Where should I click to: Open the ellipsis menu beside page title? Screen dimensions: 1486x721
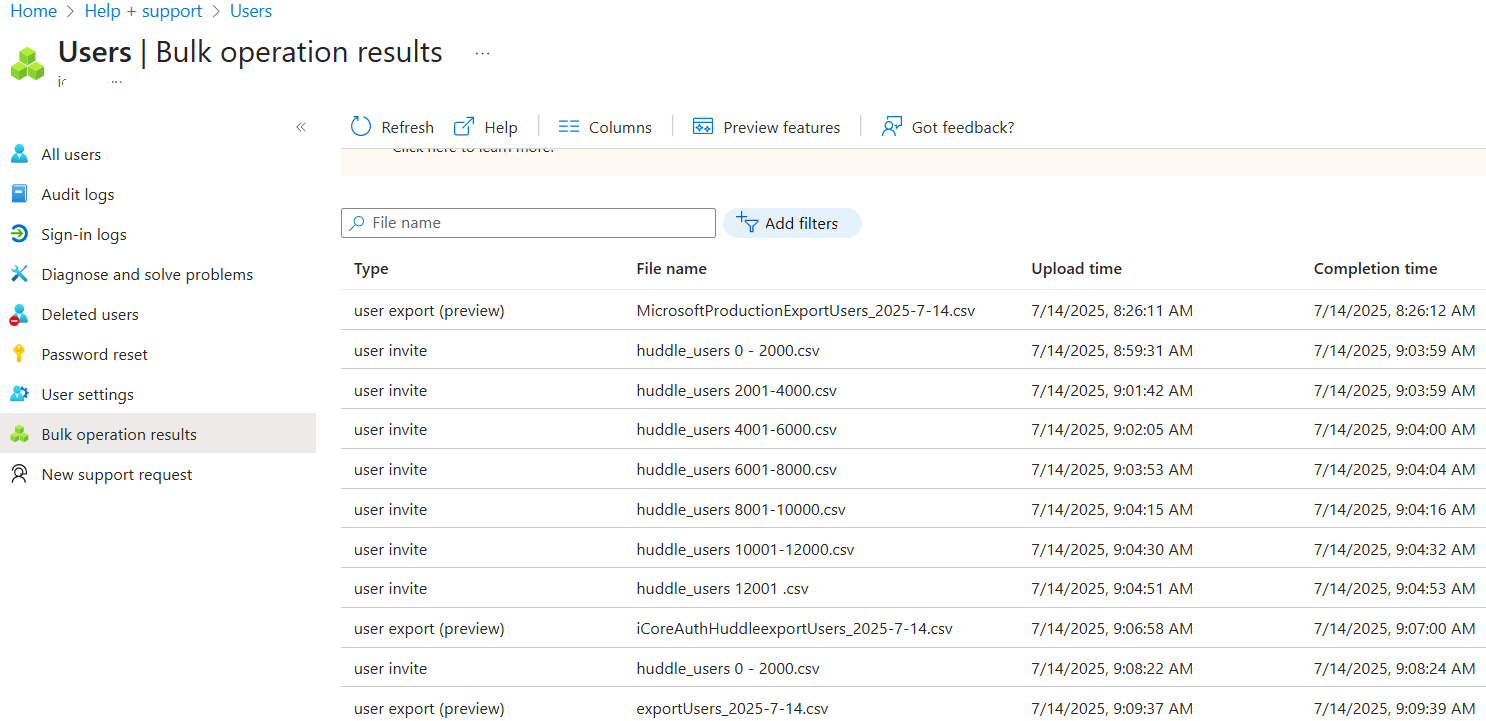[x=482, y=53]
